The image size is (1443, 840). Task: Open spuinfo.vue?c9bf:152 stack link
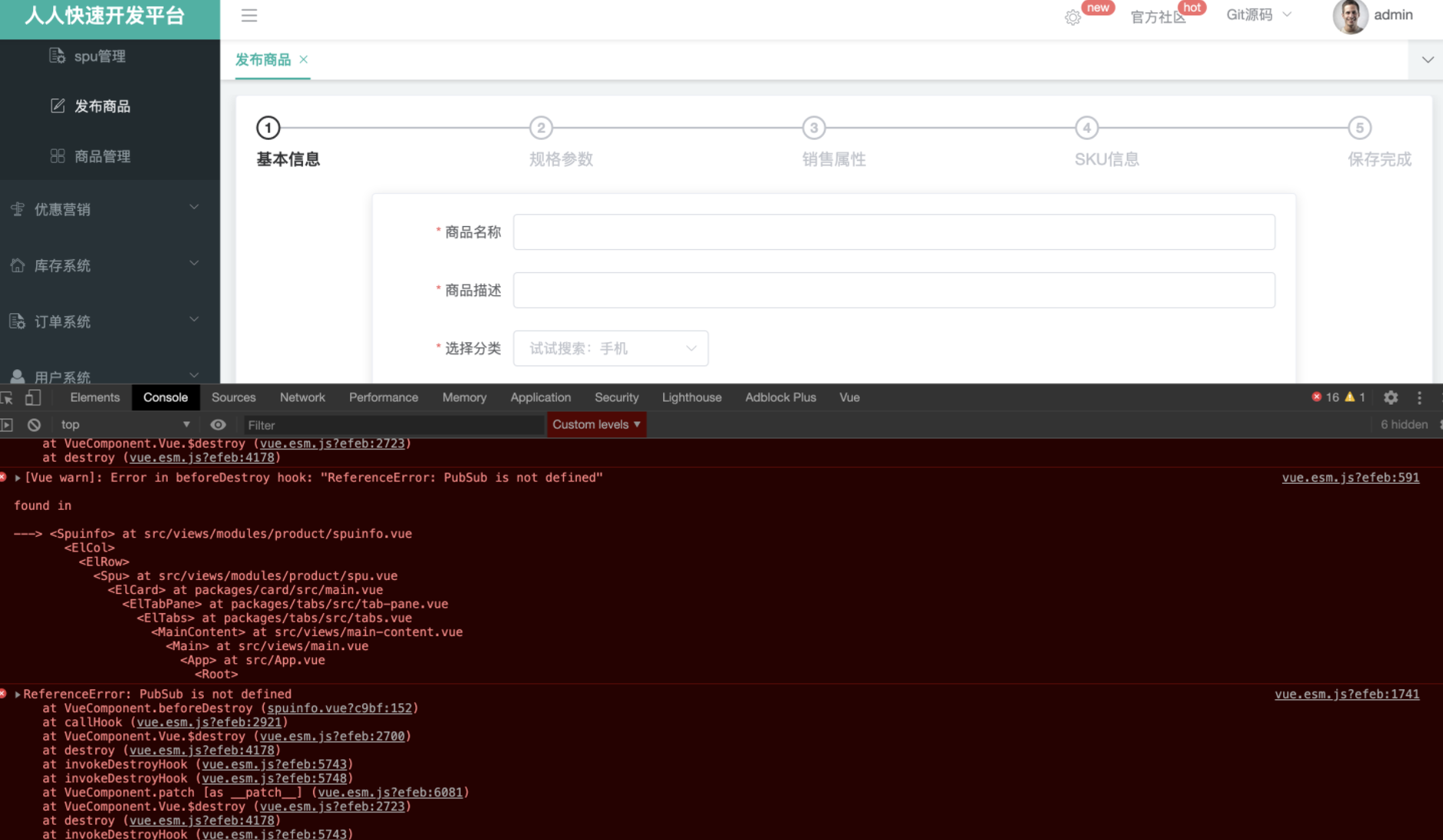[339, 708]
